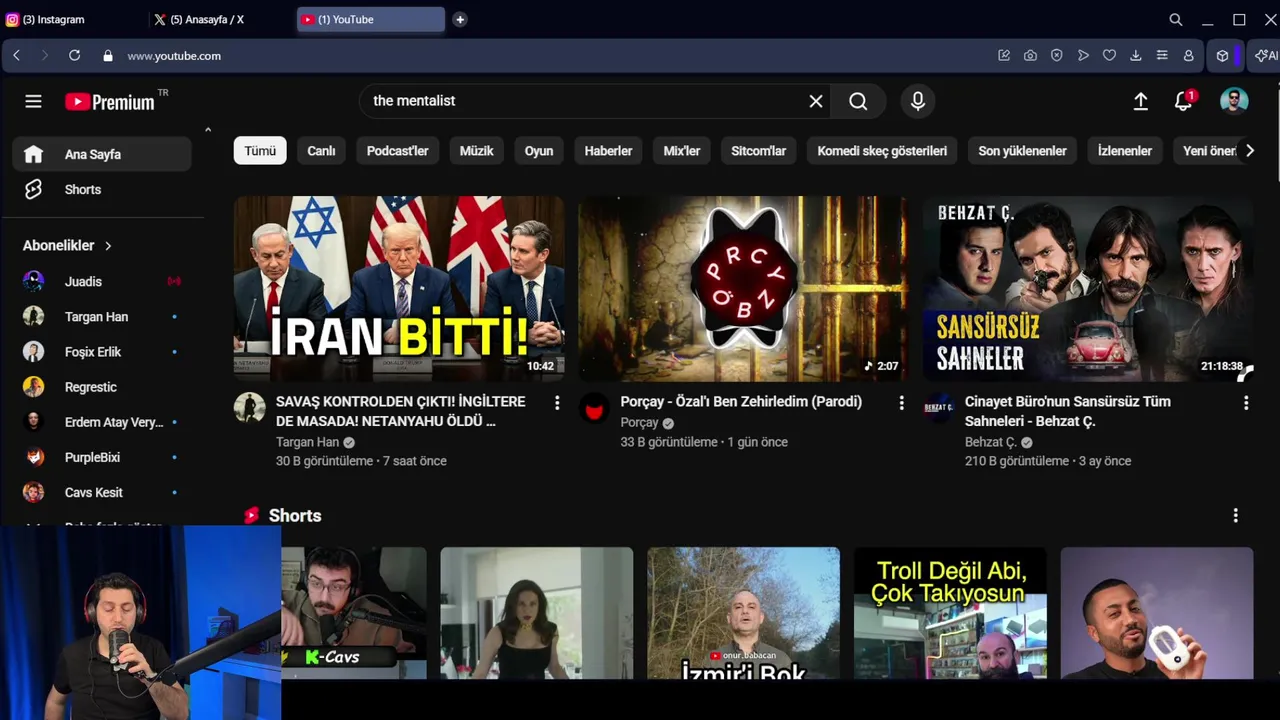Select the Haberler filter chip
This screenshot has width=1280, height=720.
608,151
